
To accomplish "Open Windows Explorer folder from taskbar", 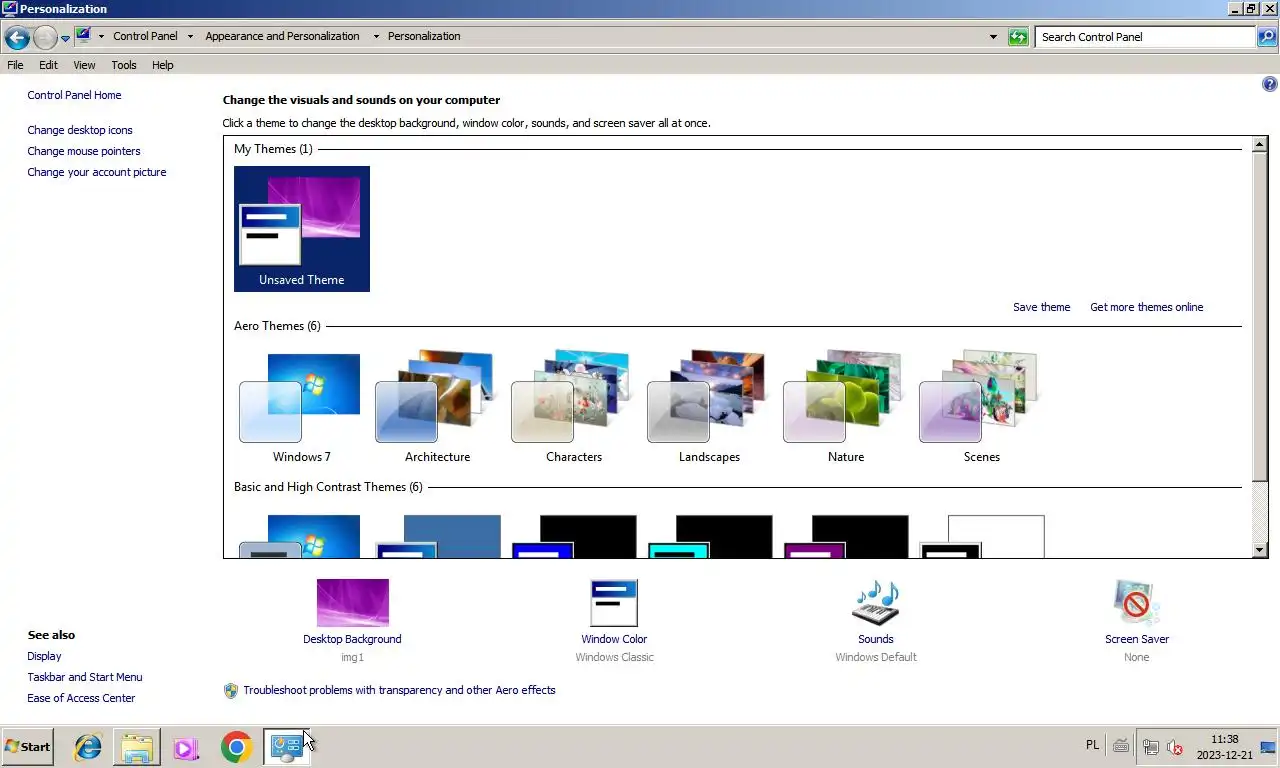I will [137, 747].
